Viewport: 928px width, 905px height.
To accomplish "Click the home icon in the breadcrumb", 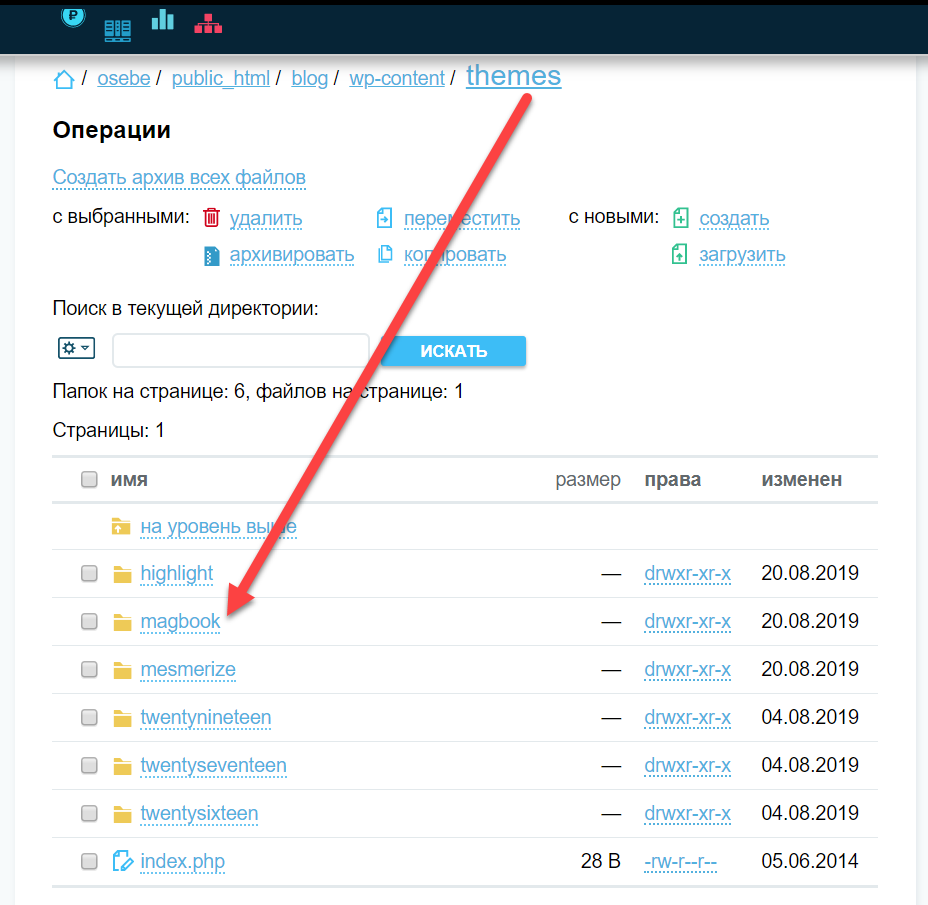I will click(x=64, y=80).
